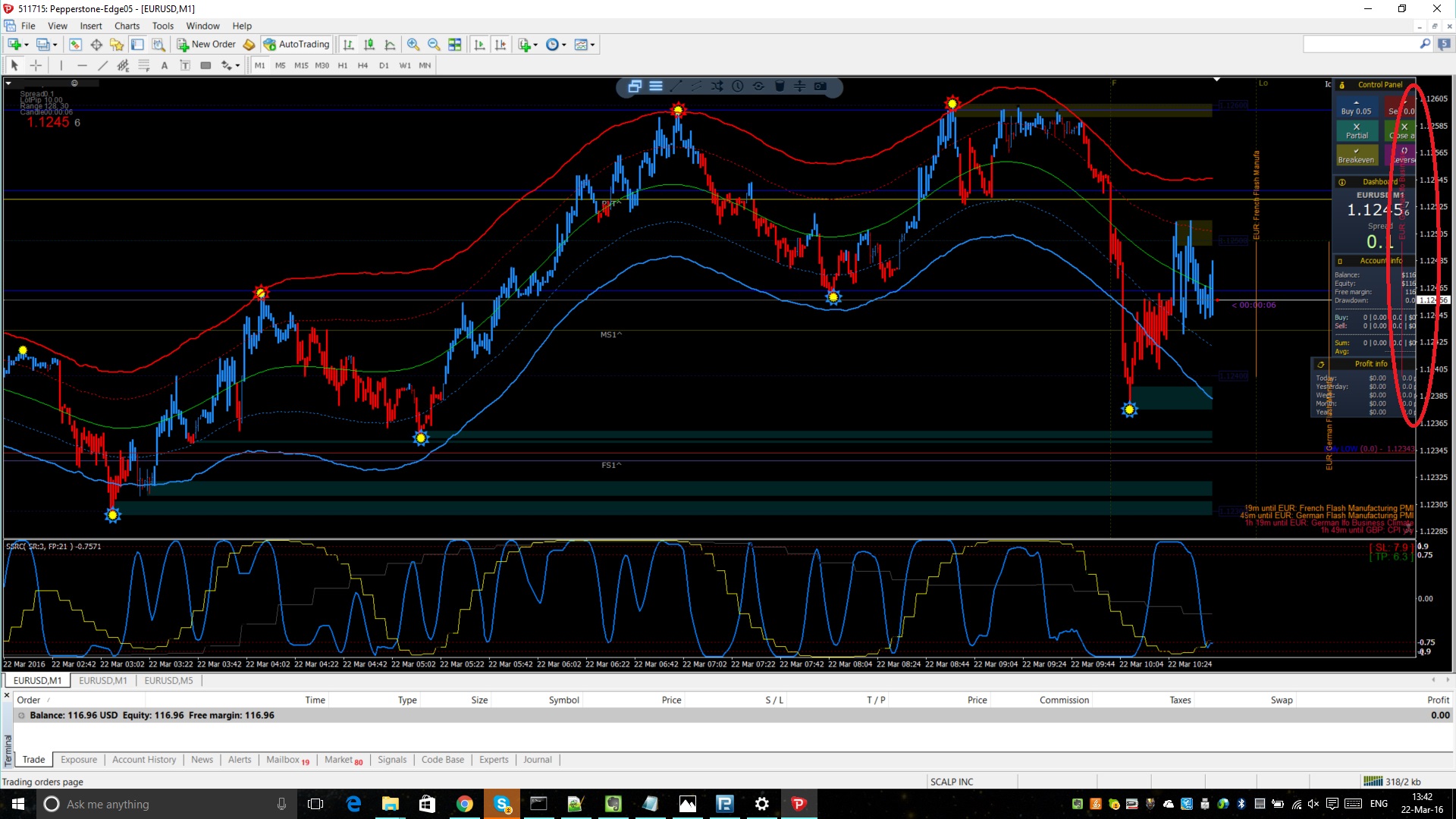Screen dimensions: 1456x819
Task: Switch chart to H1 timeframe
Action: 343,66
